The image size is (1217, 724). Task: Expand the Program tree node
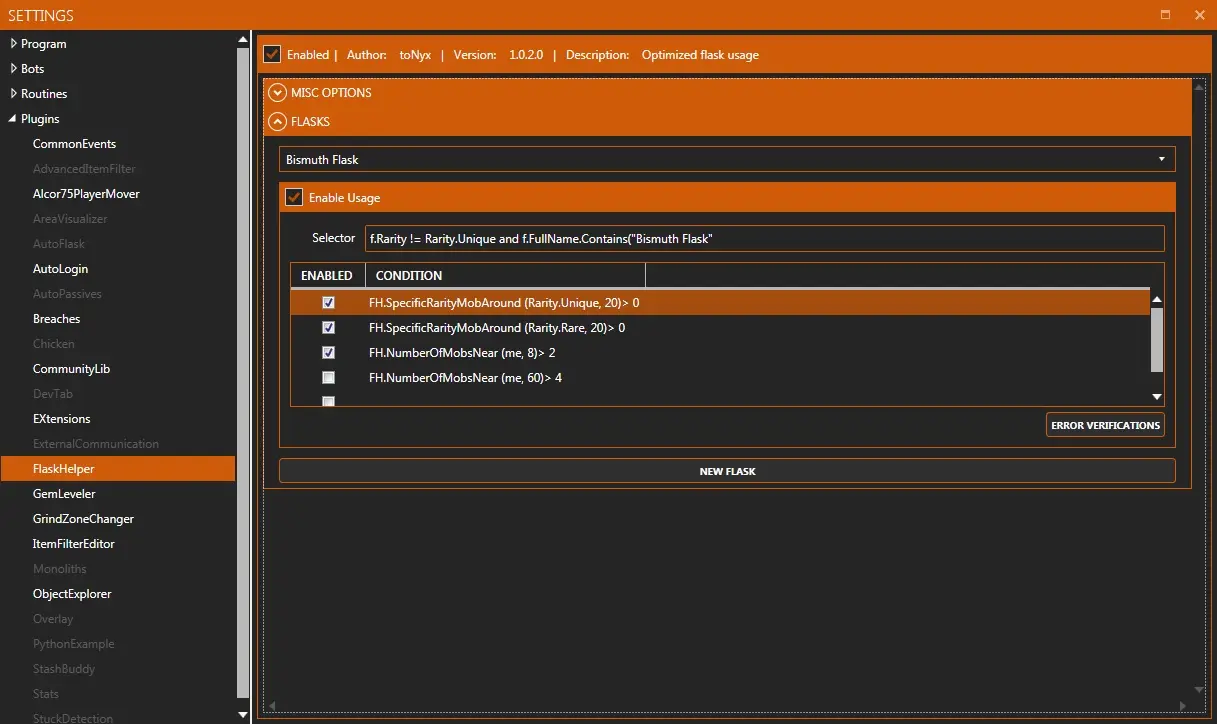14,44
